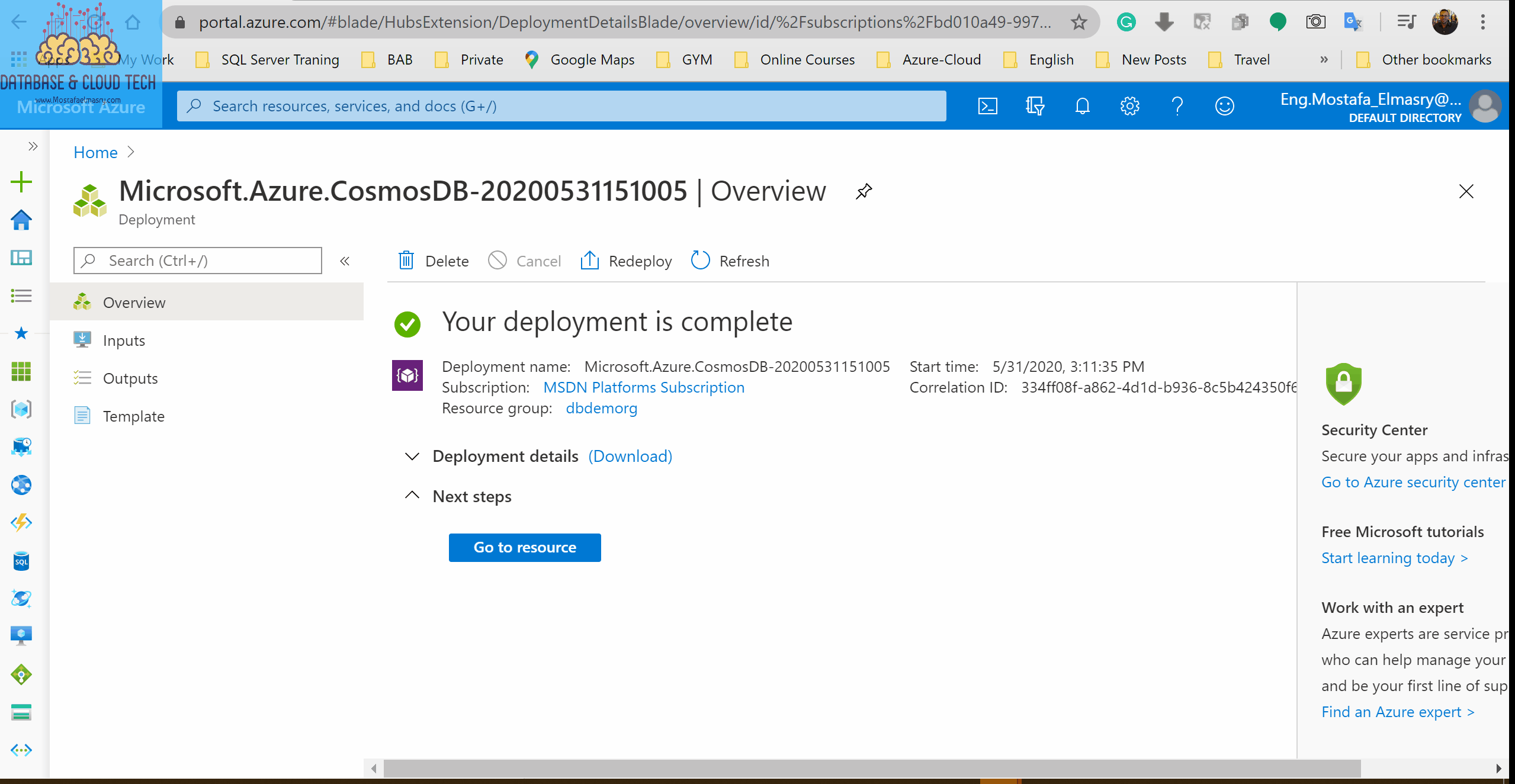This screenshot has width=1515, height=784.
Task: Open the dbdemorg resource group link
Action: point(601,408)
